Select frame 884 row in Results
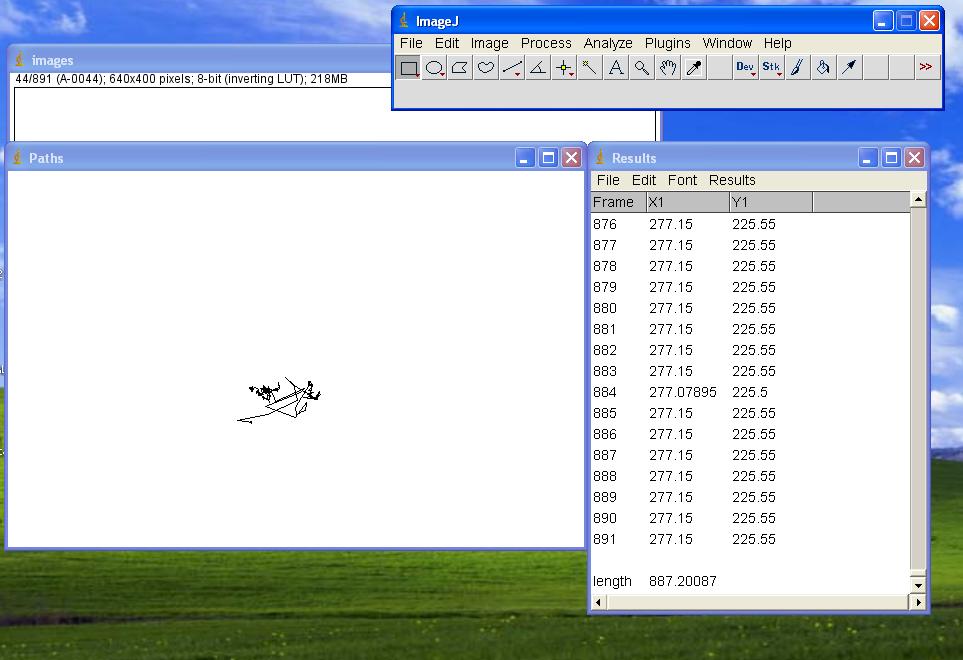This screenshot has height=660, width=963. tap(750, 392)
